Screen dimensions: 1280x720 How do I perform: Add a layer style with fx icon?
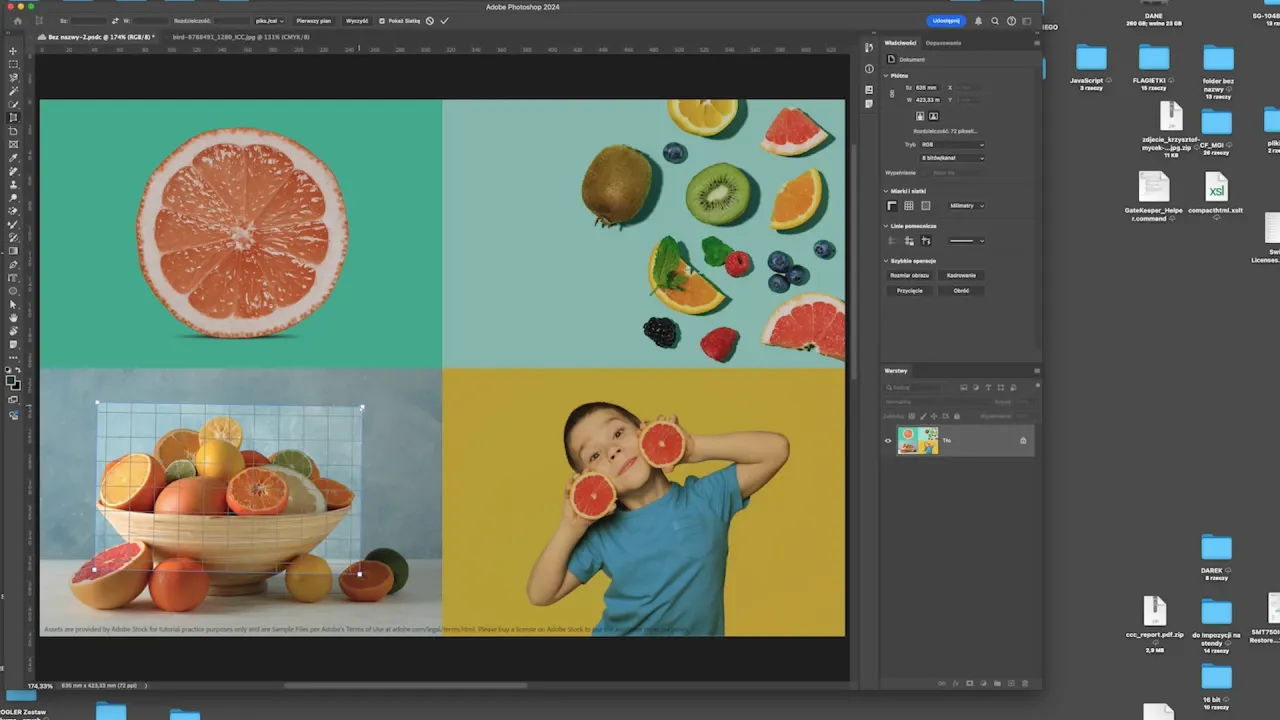(x=955, y=683)
